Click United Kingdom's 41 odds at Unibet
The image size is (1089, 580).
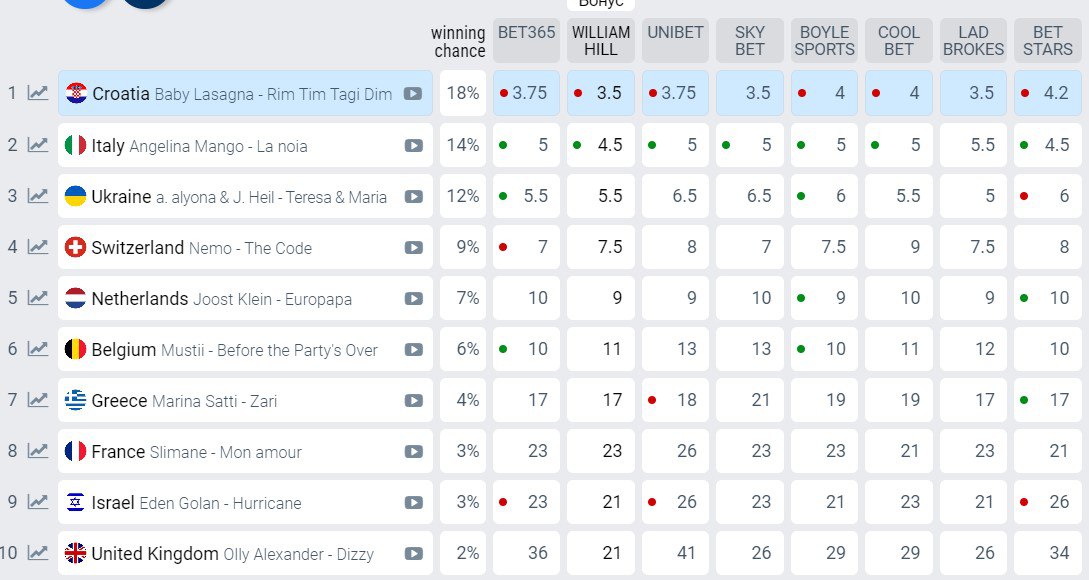[675, 553]
